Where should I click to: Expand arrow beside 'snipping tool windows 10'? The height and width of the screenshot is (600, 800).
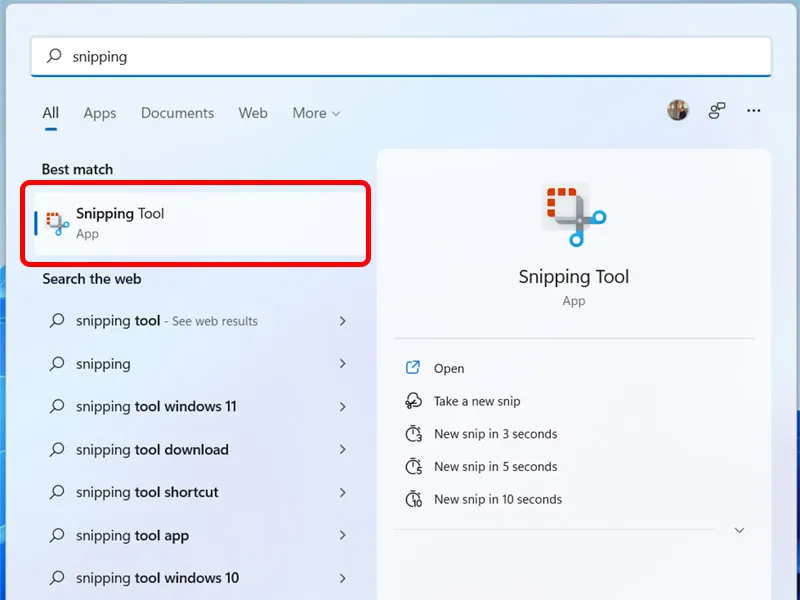(x=343, y=578)
